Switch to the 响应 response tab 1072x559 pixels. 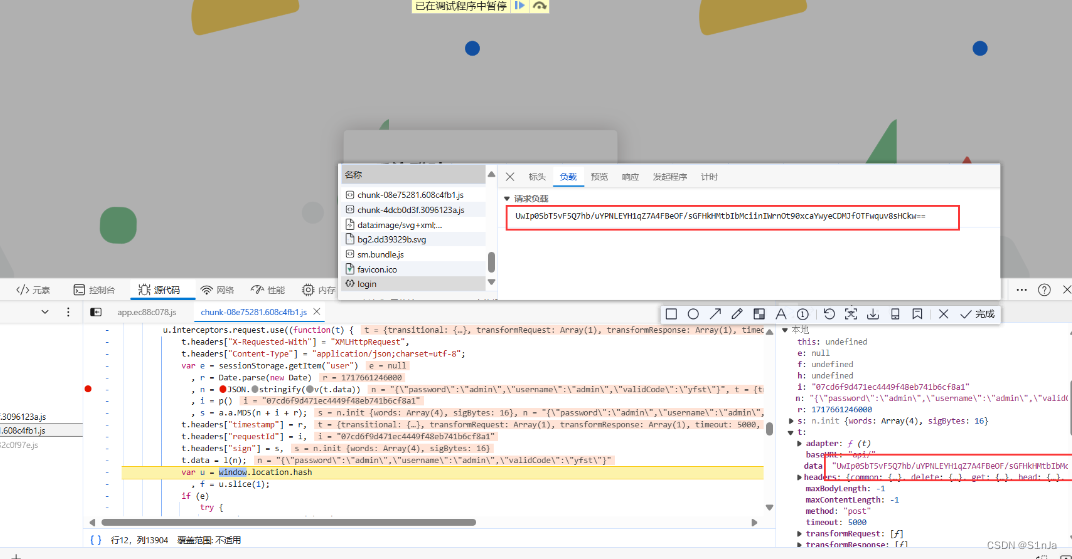click(630, 177)
